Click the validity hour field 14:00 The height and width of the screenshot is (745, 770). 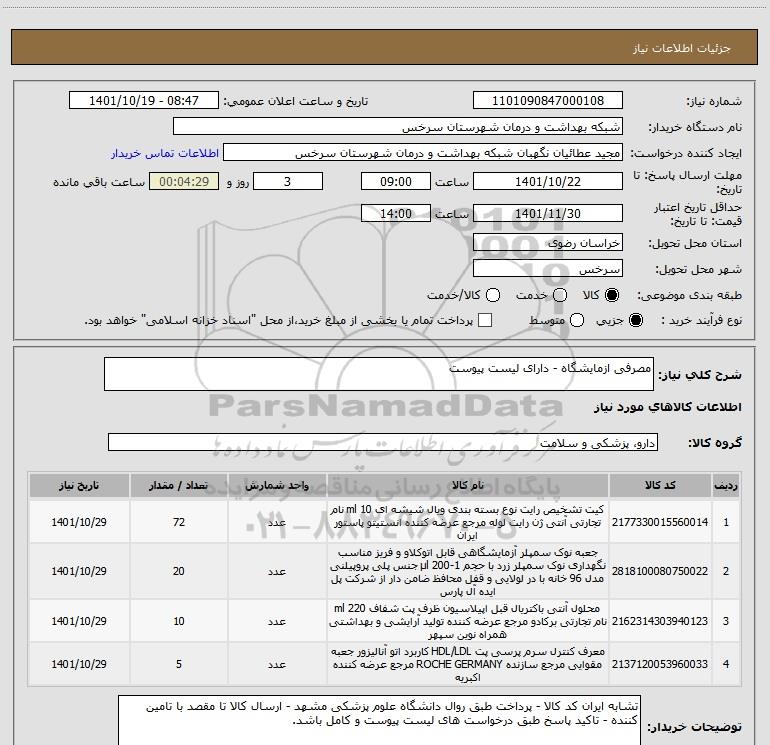396,213
